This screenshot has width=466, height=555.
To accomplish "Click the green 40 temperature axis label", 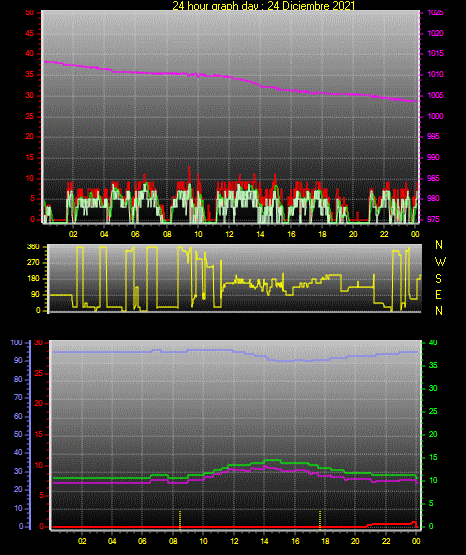I will pyautogui.click(x=433, y=342).
